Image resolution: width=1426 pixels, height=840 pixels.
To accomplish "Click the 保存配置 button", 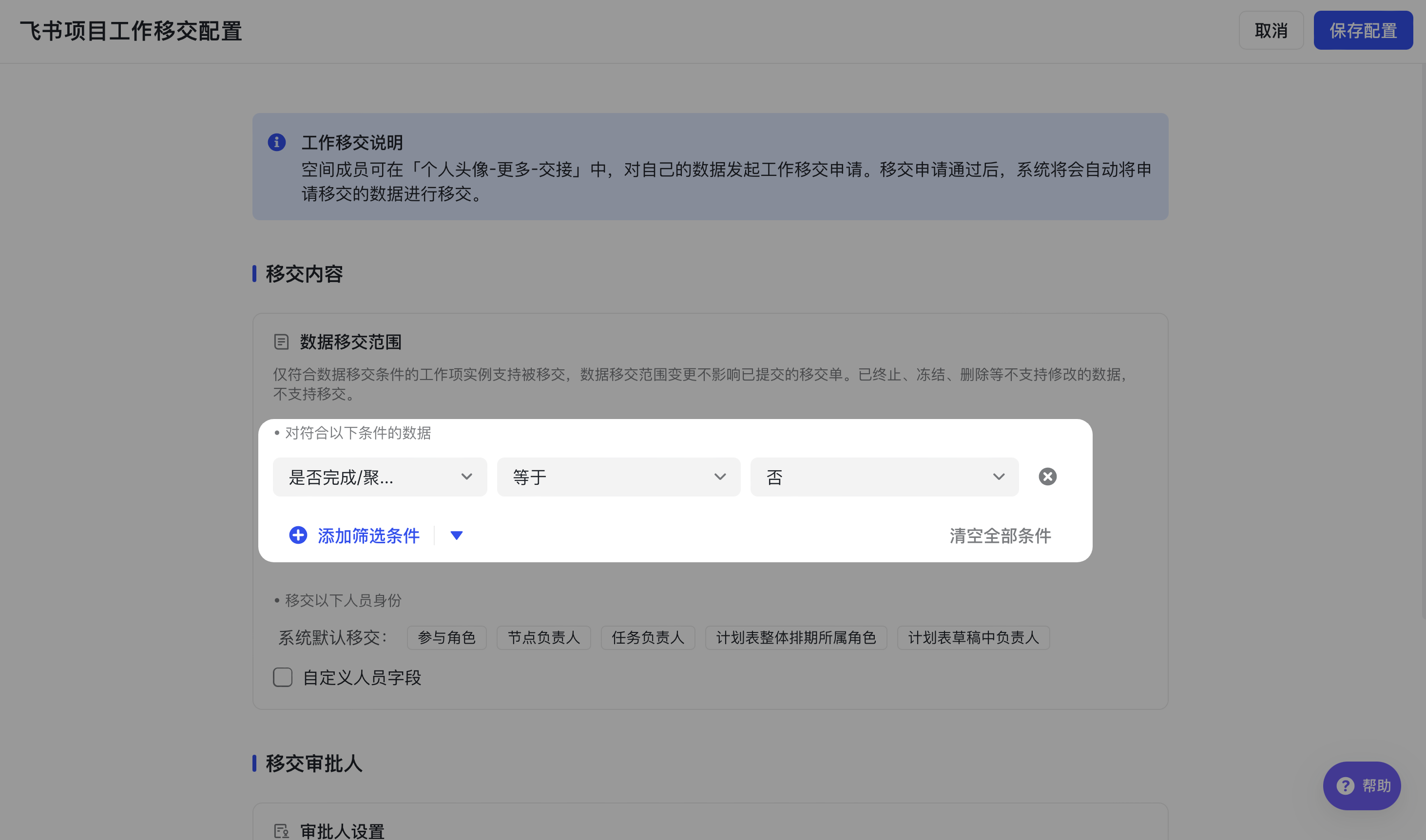I will click(x=1363, y=31).
